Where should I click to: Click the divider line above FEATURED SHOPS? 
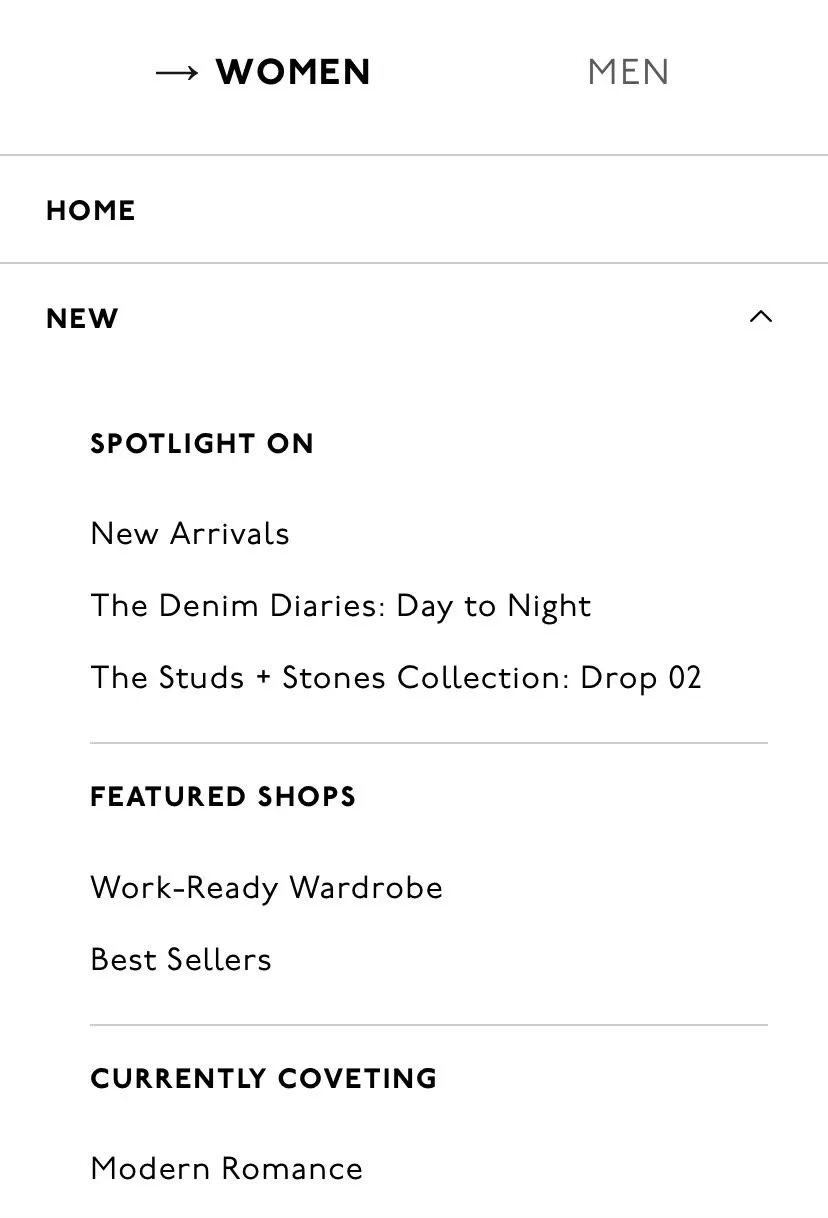[429, 743]
